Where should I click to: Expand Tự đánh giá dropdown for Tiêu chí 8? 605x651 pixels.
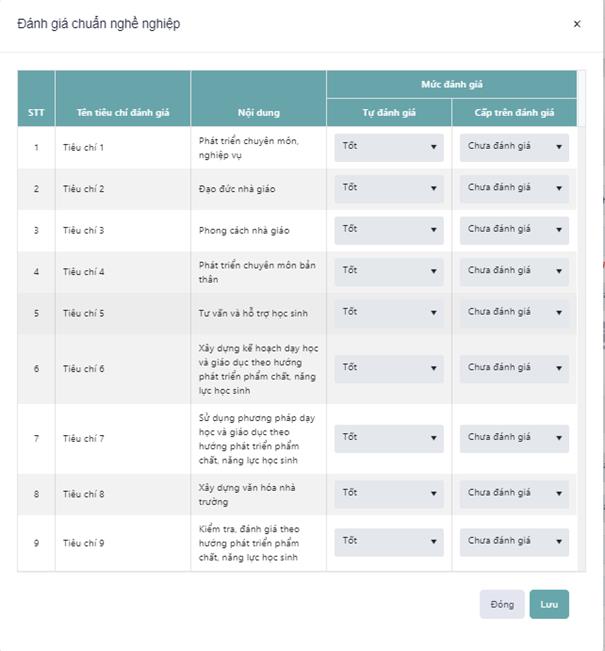389,493
